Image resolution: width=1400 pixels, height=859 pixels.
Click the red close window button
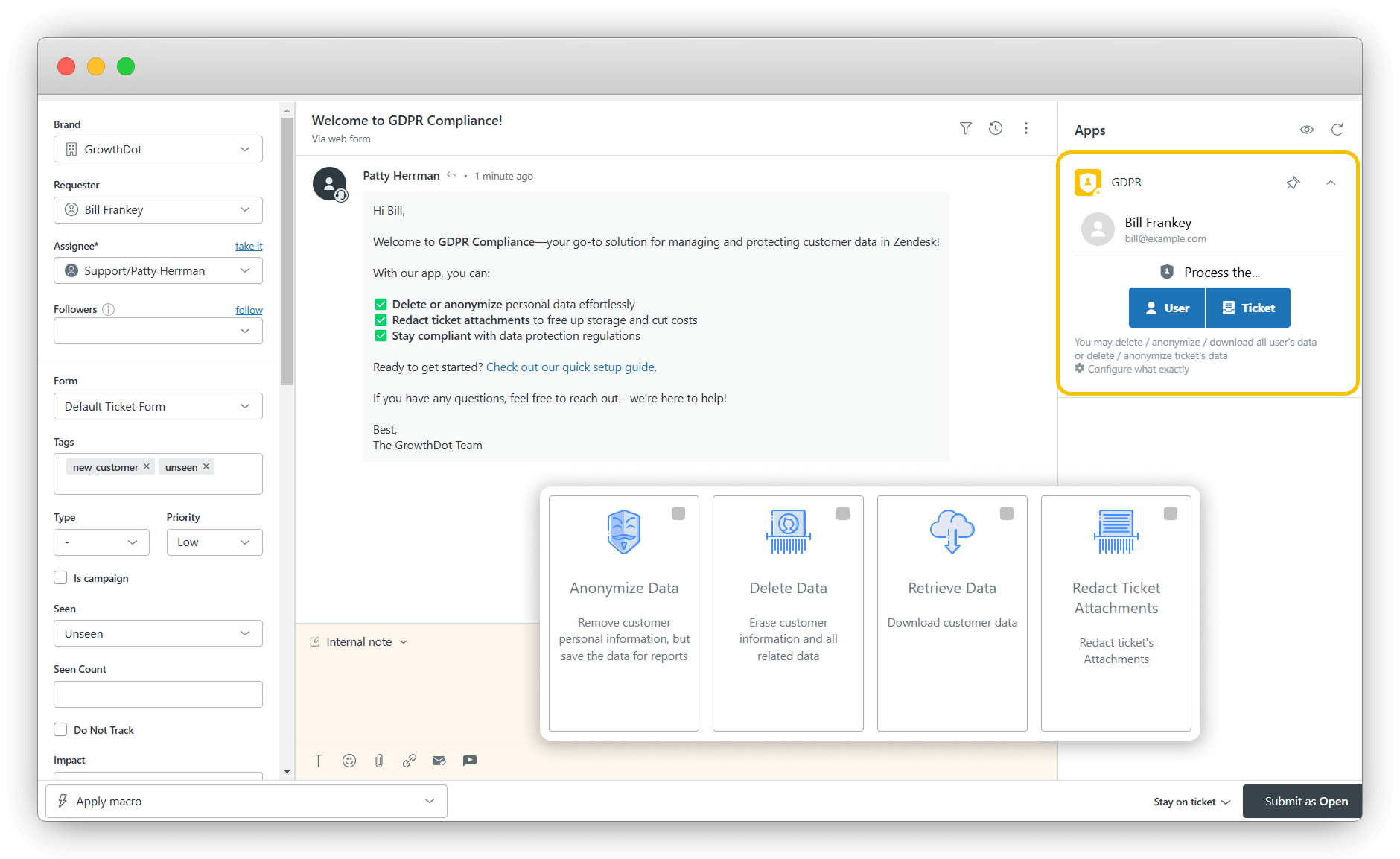point(66,66)
